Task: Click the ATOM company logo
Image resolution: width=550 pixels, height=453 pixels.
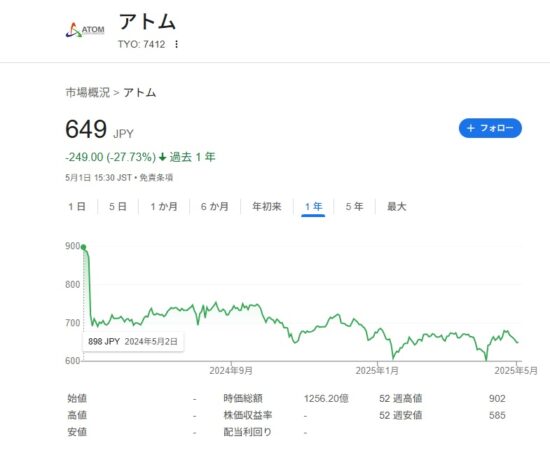Action: coord(85,30)
